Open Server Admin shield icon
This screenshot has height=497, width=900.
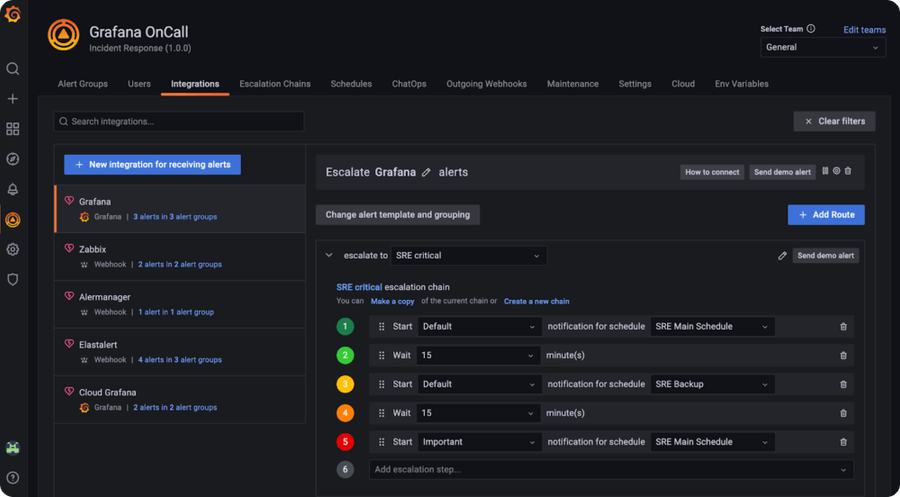click(x=13, y=279)
